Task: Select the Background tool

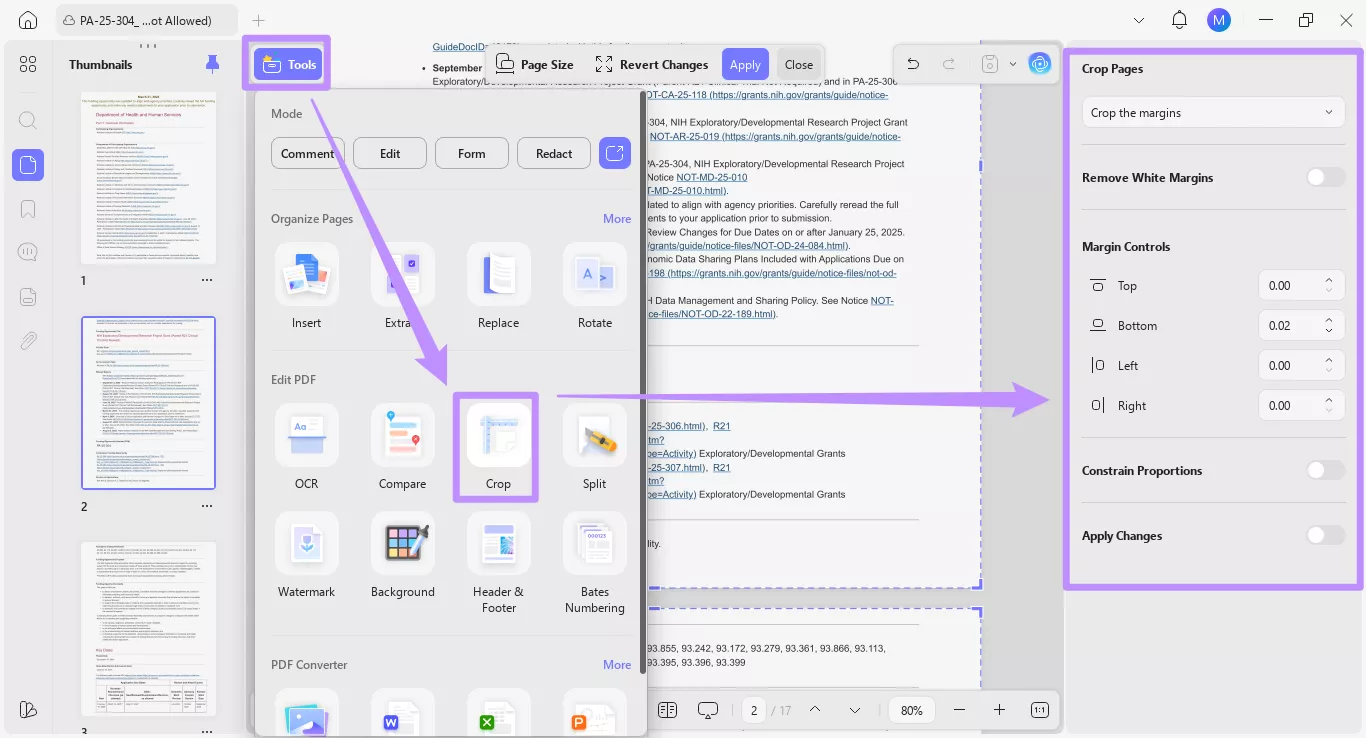Action: [x=402, y=555]
